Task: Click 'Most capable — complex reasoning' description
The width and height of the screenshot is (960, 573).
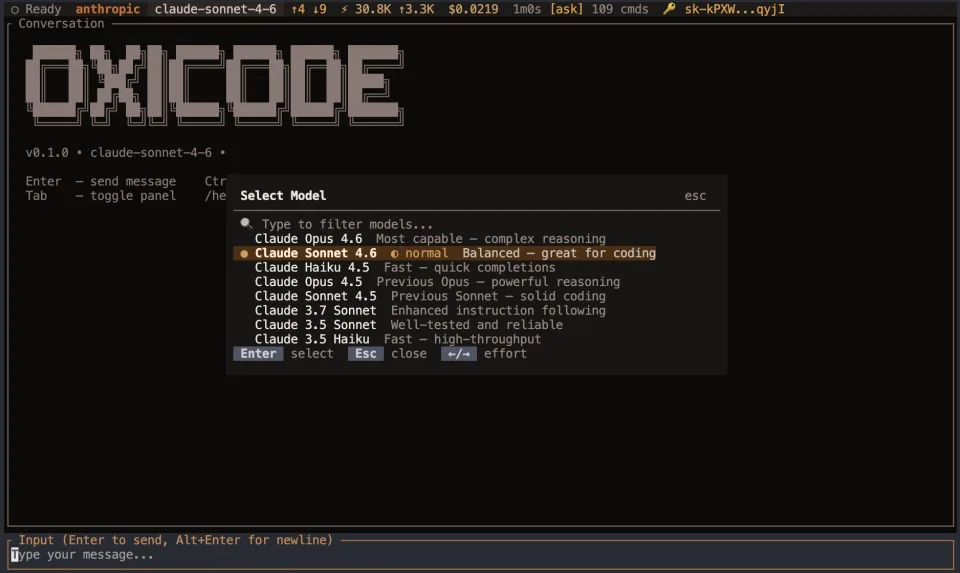Action: pyautogui.click(x=490, y=239)
